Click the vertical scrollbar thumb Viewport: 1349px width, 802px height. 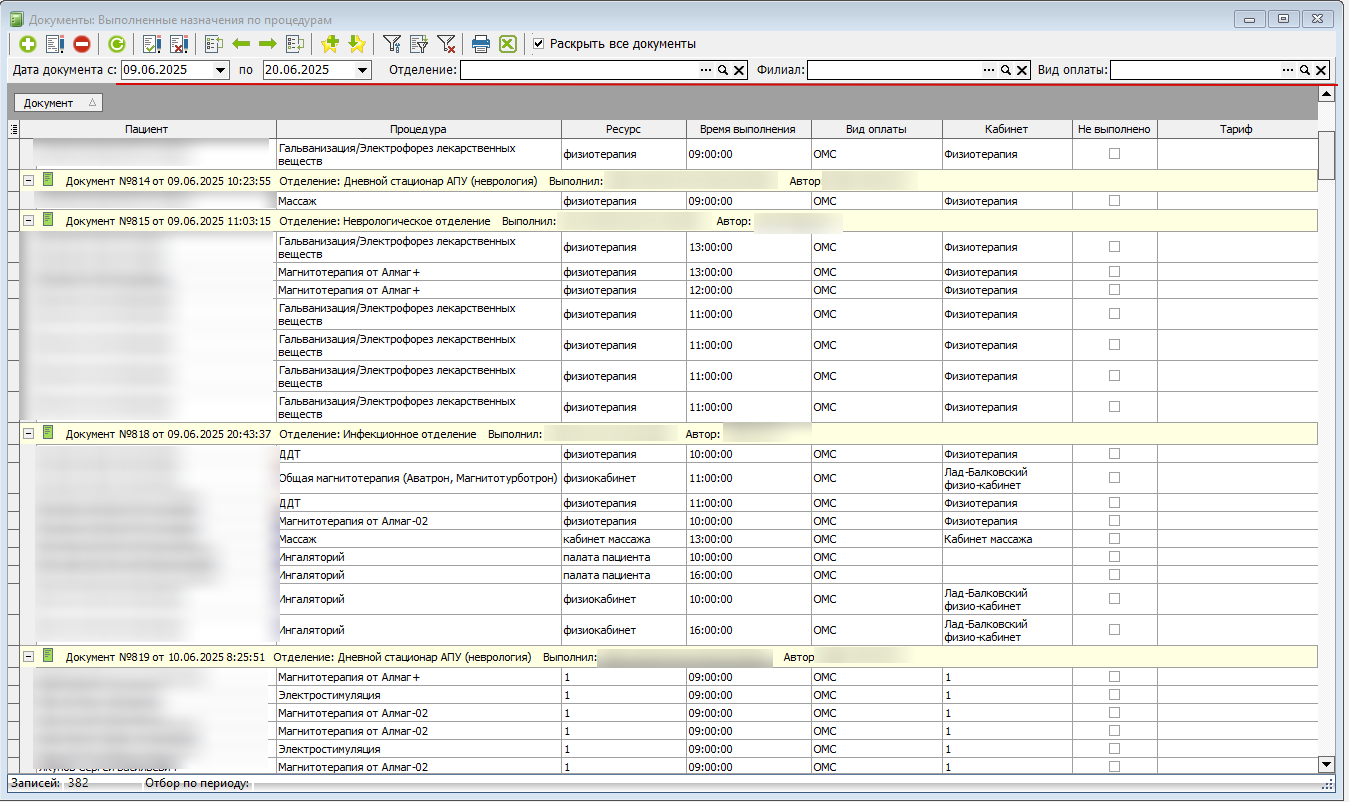pos(1327,155)
